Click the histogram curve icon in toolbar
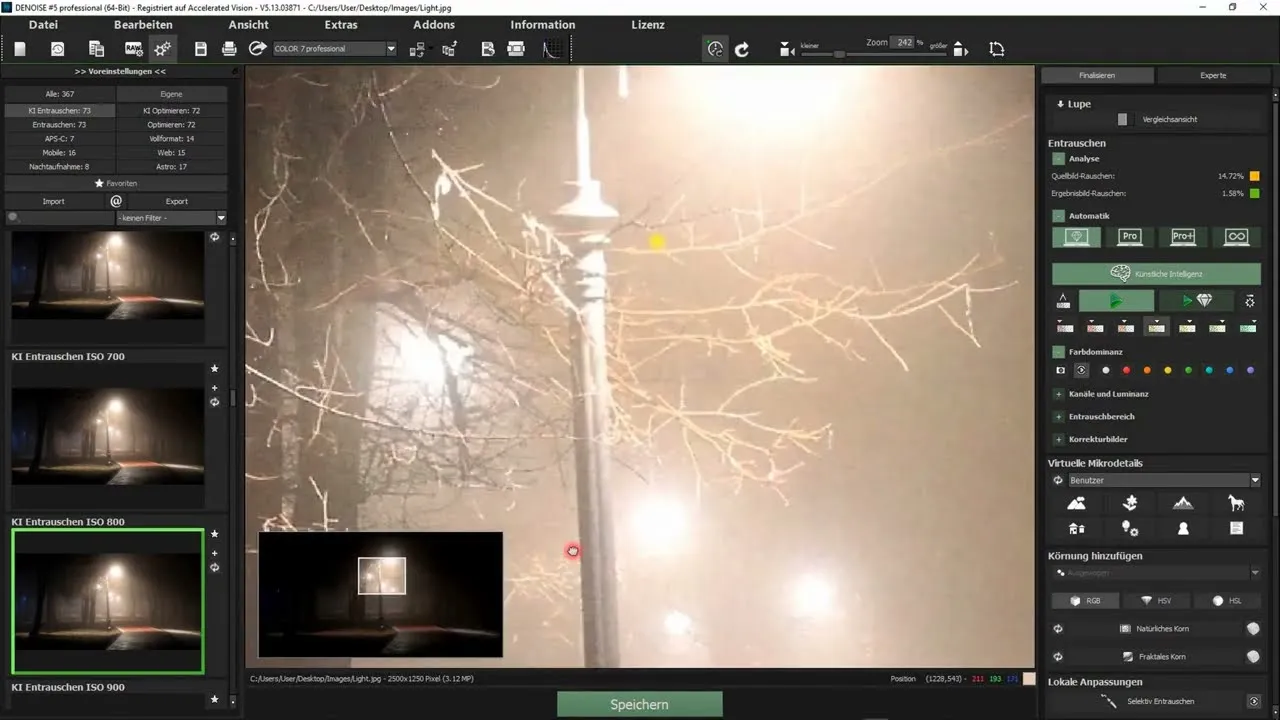 tap(551, 48)
